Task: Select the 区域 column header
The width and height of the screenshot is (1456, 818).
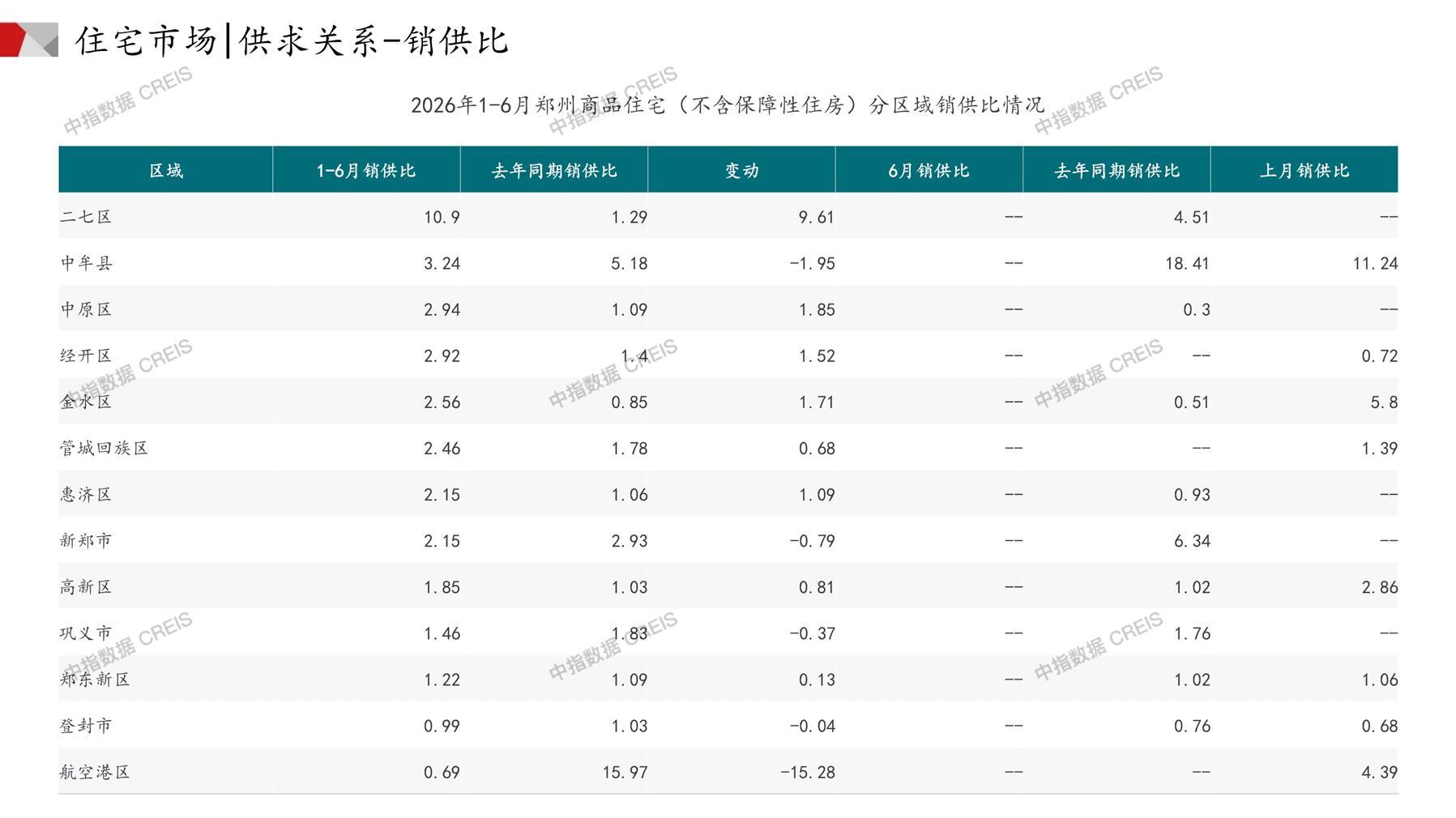Action: pyautogui.click(x=165, y=170)
